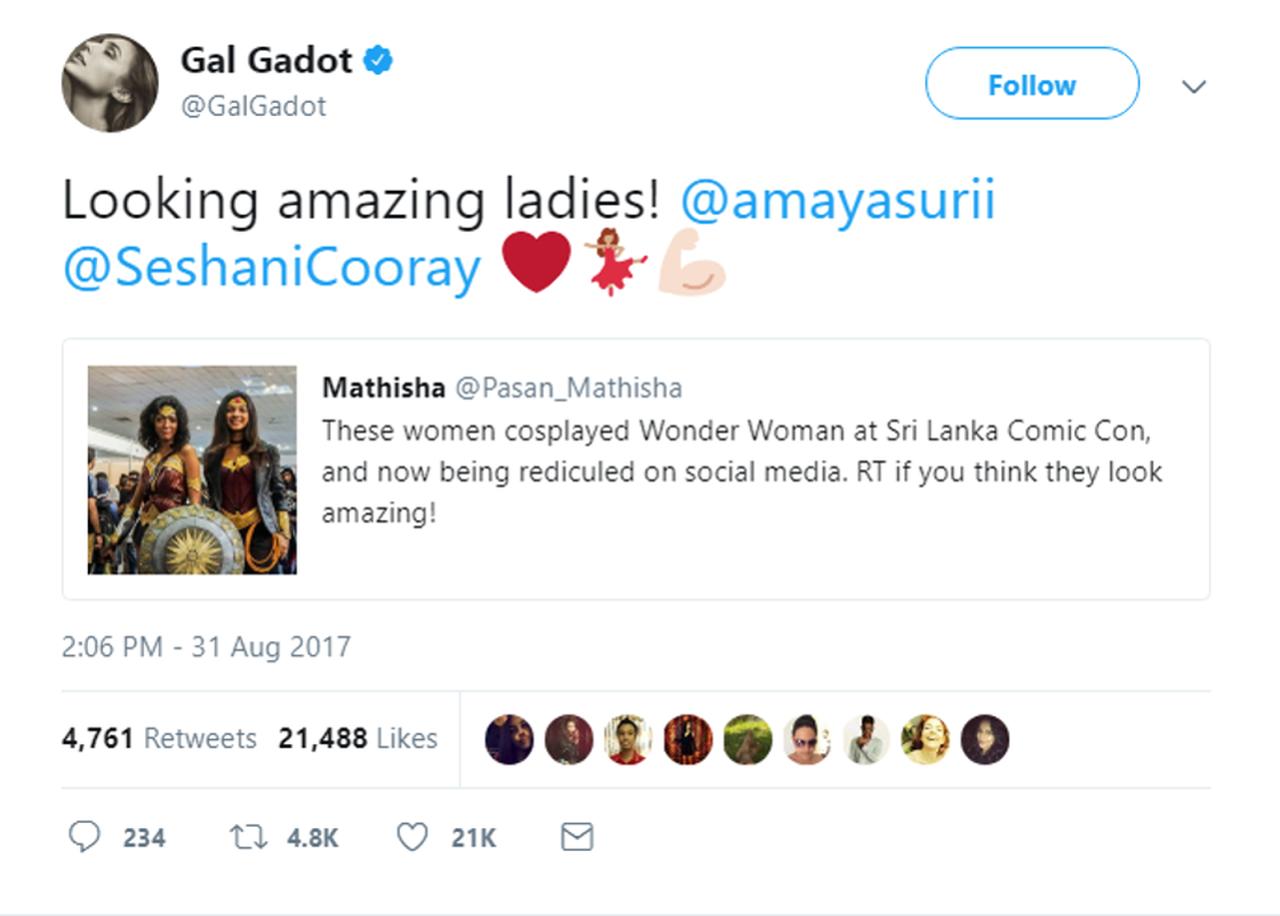Open the @amayasurii mention link

837,200
